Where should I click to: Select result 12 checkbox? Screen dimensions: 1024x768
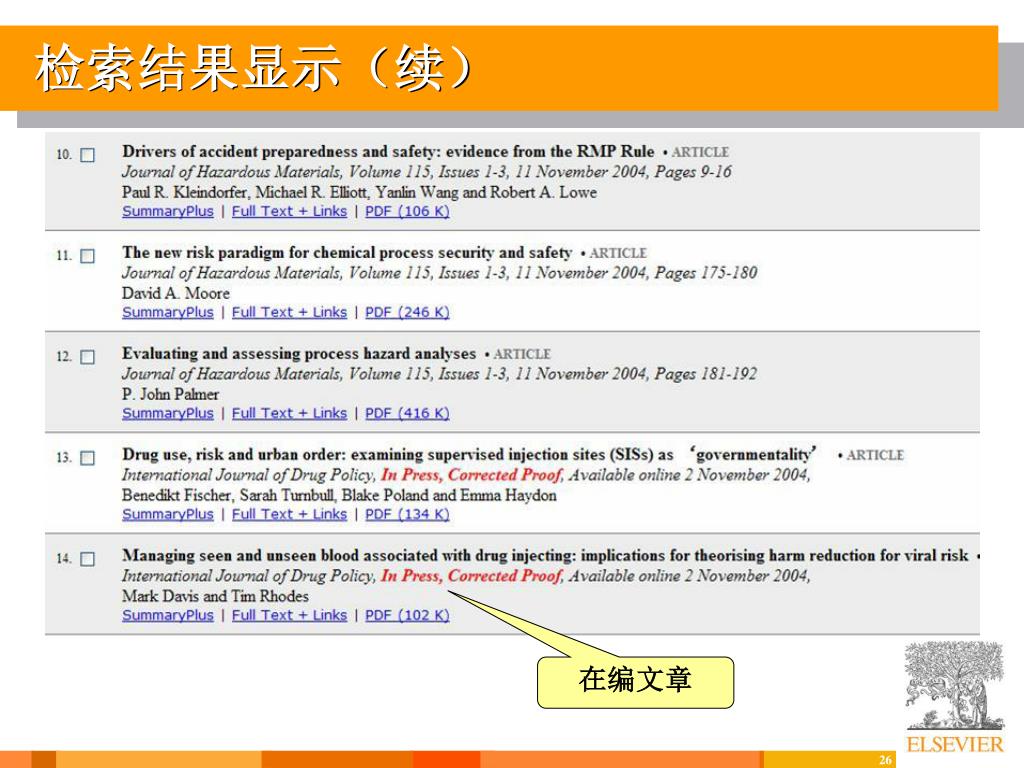[x=88, y=357]
